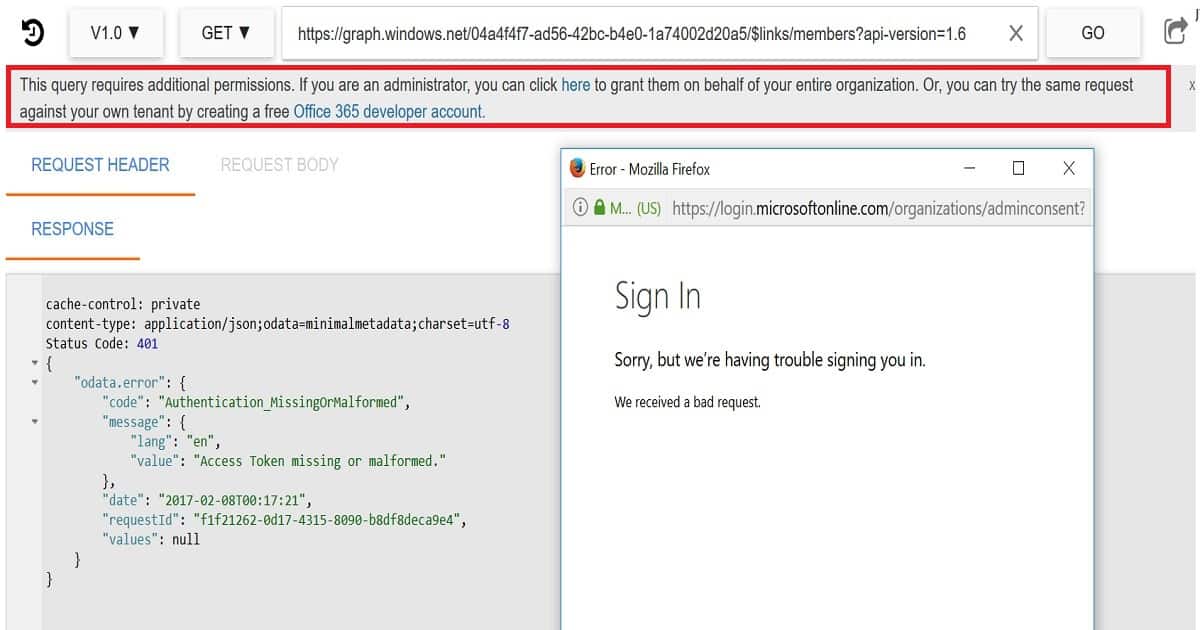This screenshot has height=630, width=1200.
Task: Click the Authentication_MissingOrMalformed code value
Action: (x=284, y=402)
